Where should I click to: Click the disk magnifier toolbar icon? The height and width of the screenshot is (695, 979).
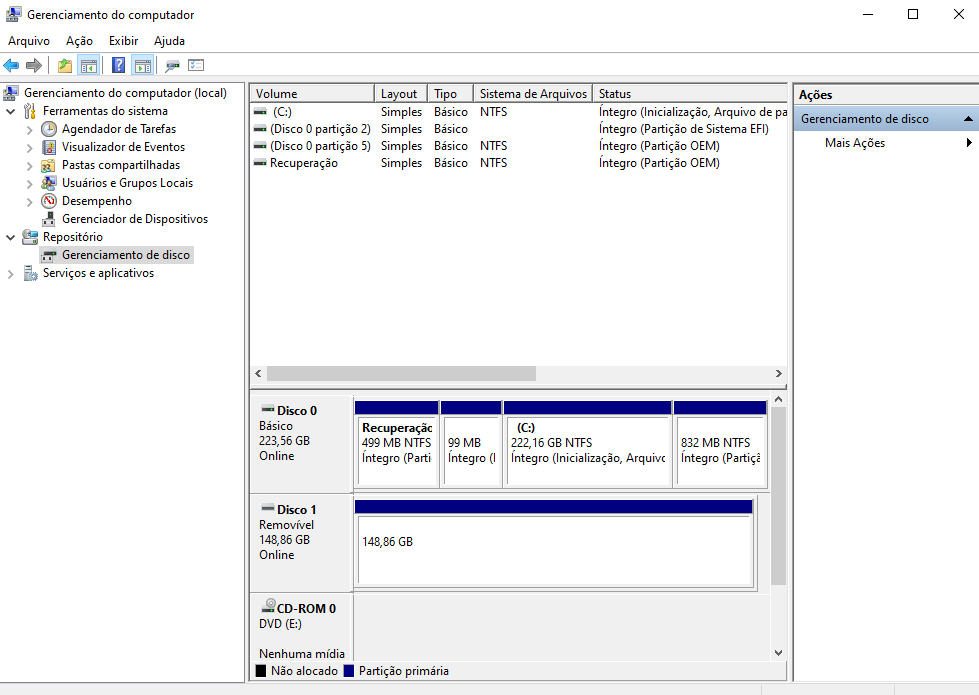[x=172, y=66]
